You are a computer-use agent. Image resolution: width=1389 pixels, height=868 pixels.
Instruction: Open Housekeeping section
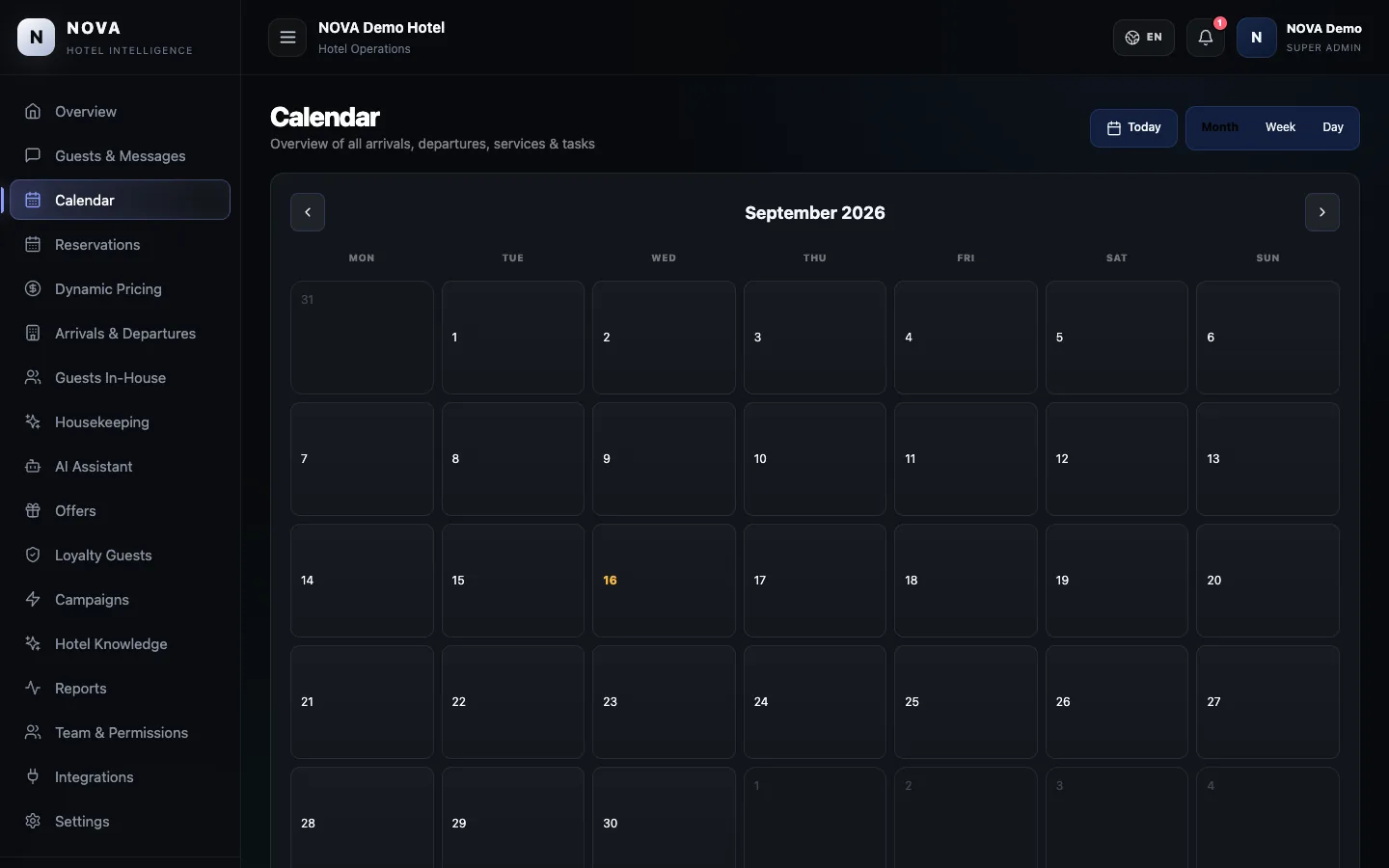click(120, 421)
